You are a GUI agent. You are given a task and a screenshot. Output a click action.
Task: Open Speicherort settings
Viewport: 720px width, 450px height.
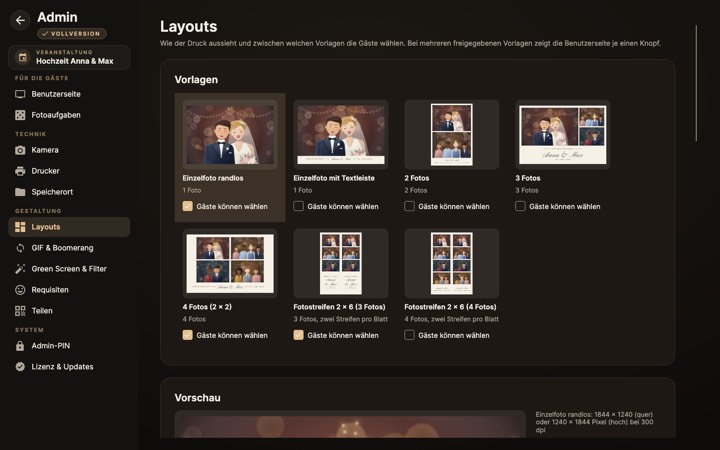[x=69, y=192]
